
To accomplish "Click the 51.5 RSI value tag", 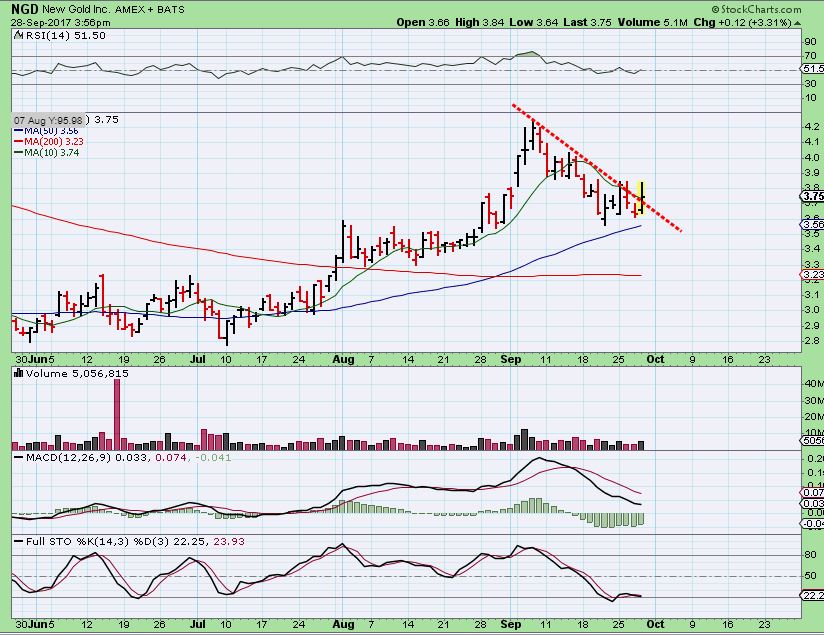I will (813, 69).
